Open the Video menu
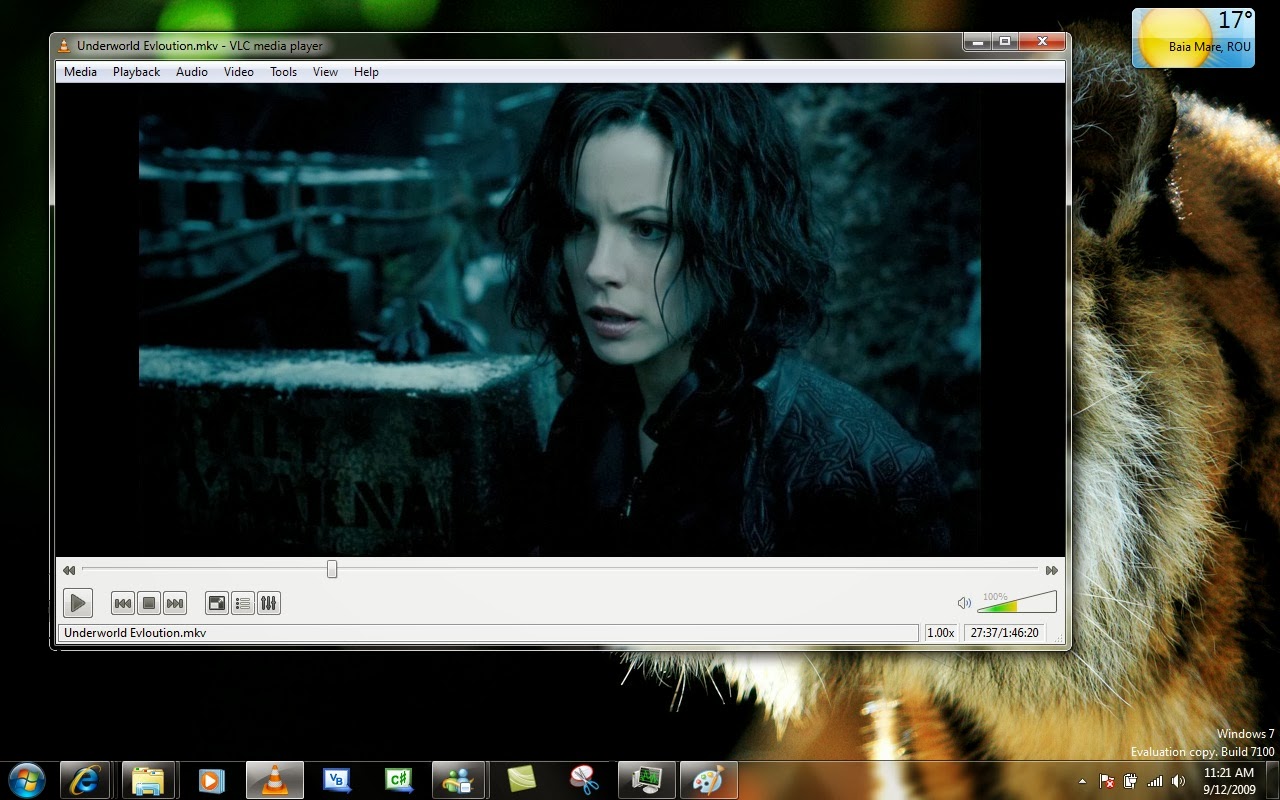The width and height of the screenshot is (1280, 800). (239, 72)
